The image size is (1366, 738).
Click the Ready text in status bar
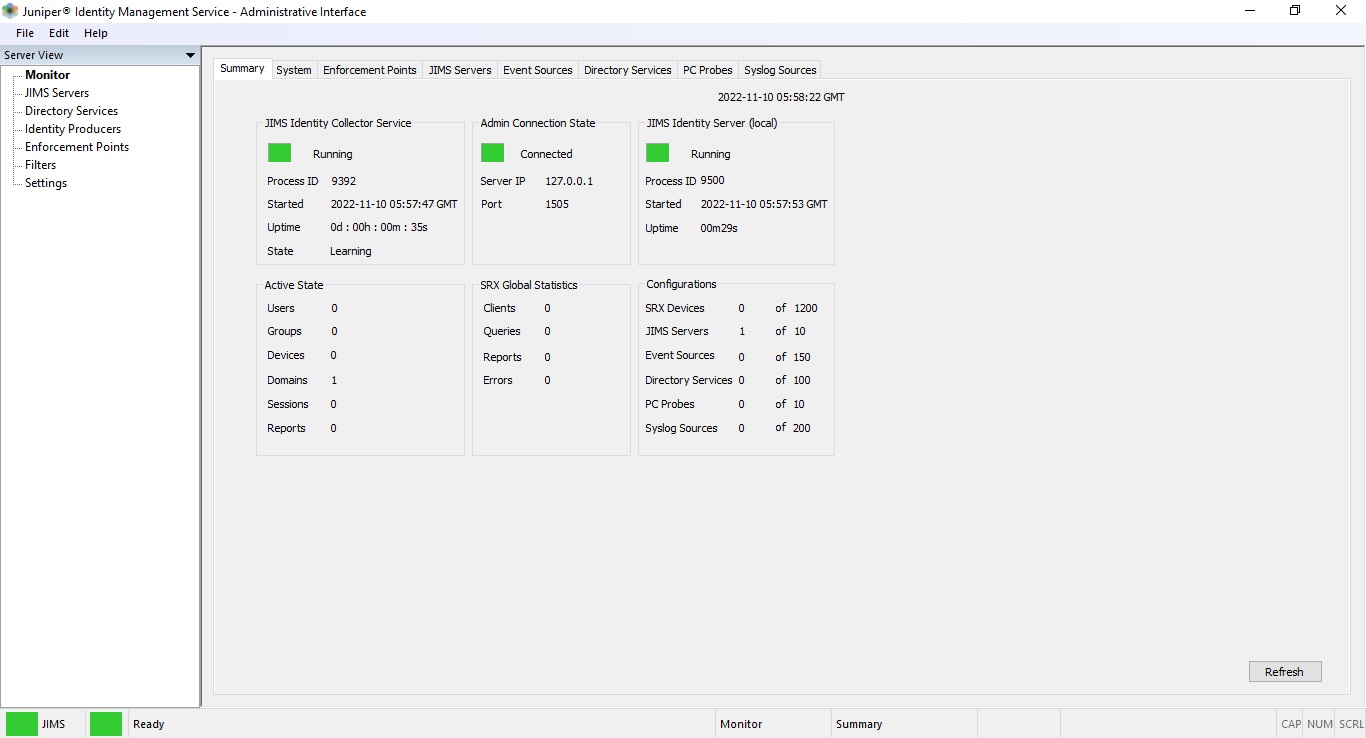pyautogui.click(x=149, y=724)
